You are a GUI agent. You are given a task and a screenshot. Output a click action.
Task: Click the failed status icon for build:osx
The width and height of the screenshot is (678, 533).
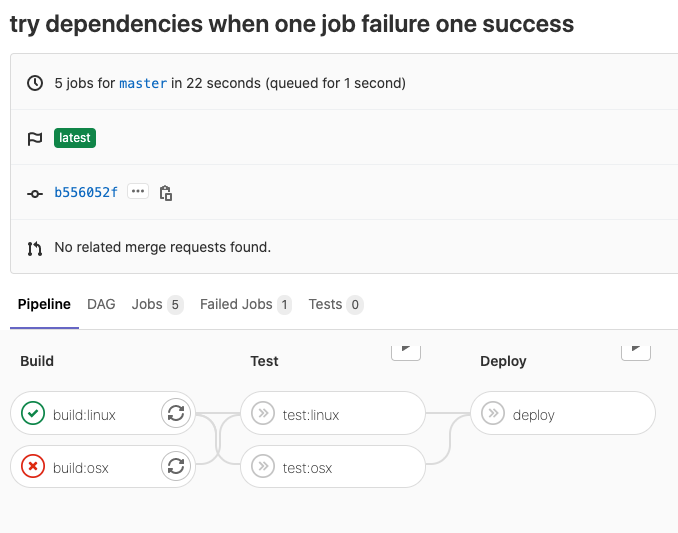(33, 466)
